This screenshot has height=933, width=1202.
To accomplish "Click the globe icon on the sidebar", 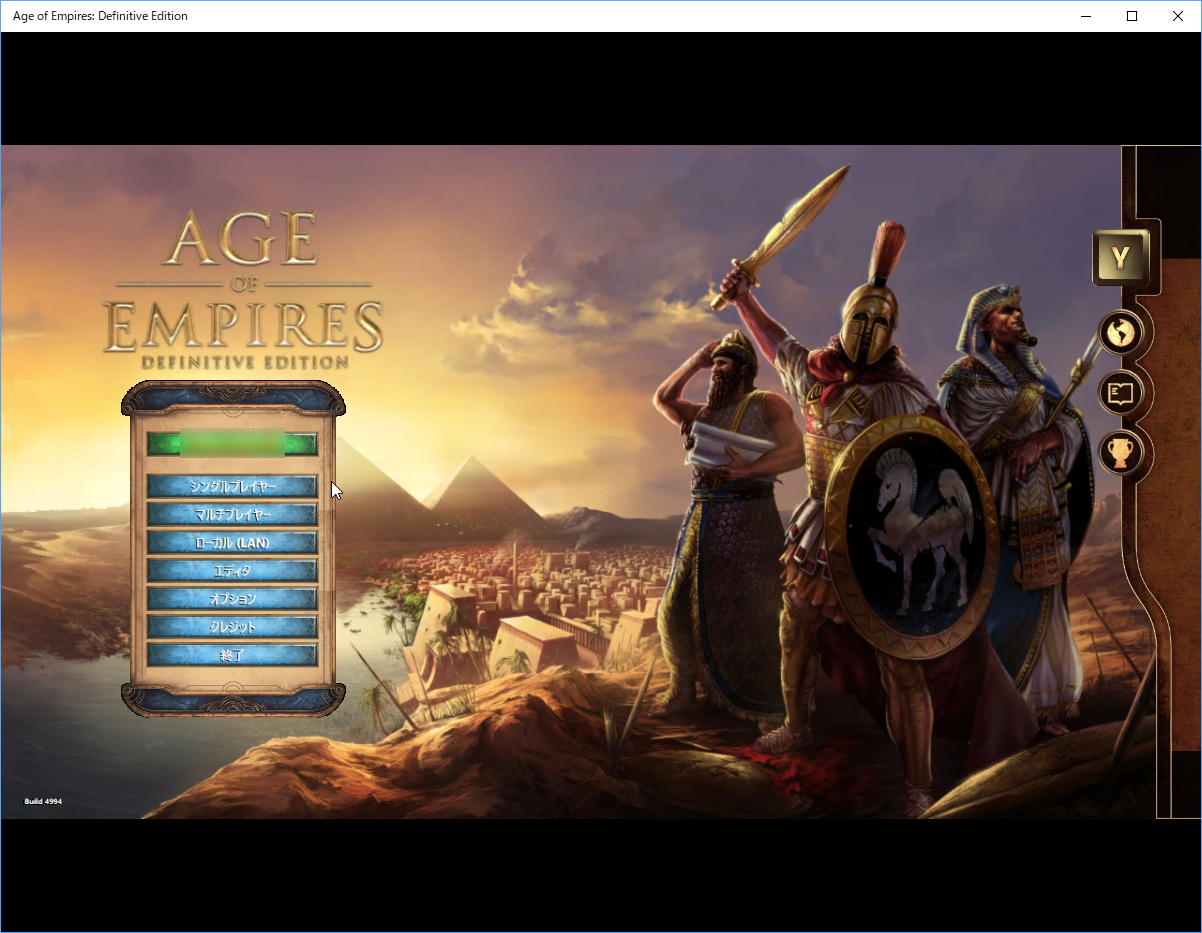I will click(x=1120, y=332).
